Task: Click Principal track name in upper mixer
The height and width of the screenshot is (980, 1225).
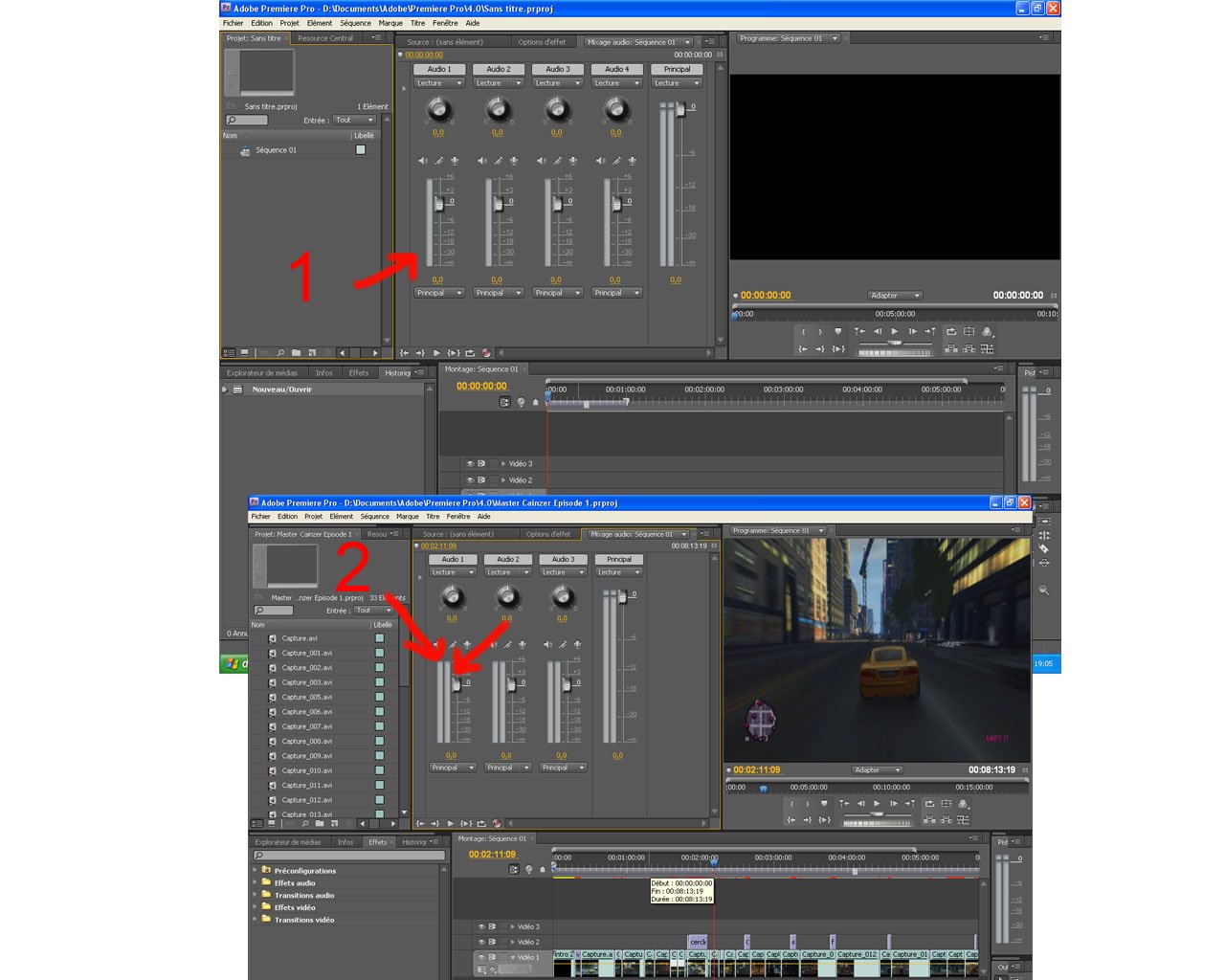Action: click(x=677, y=69)
